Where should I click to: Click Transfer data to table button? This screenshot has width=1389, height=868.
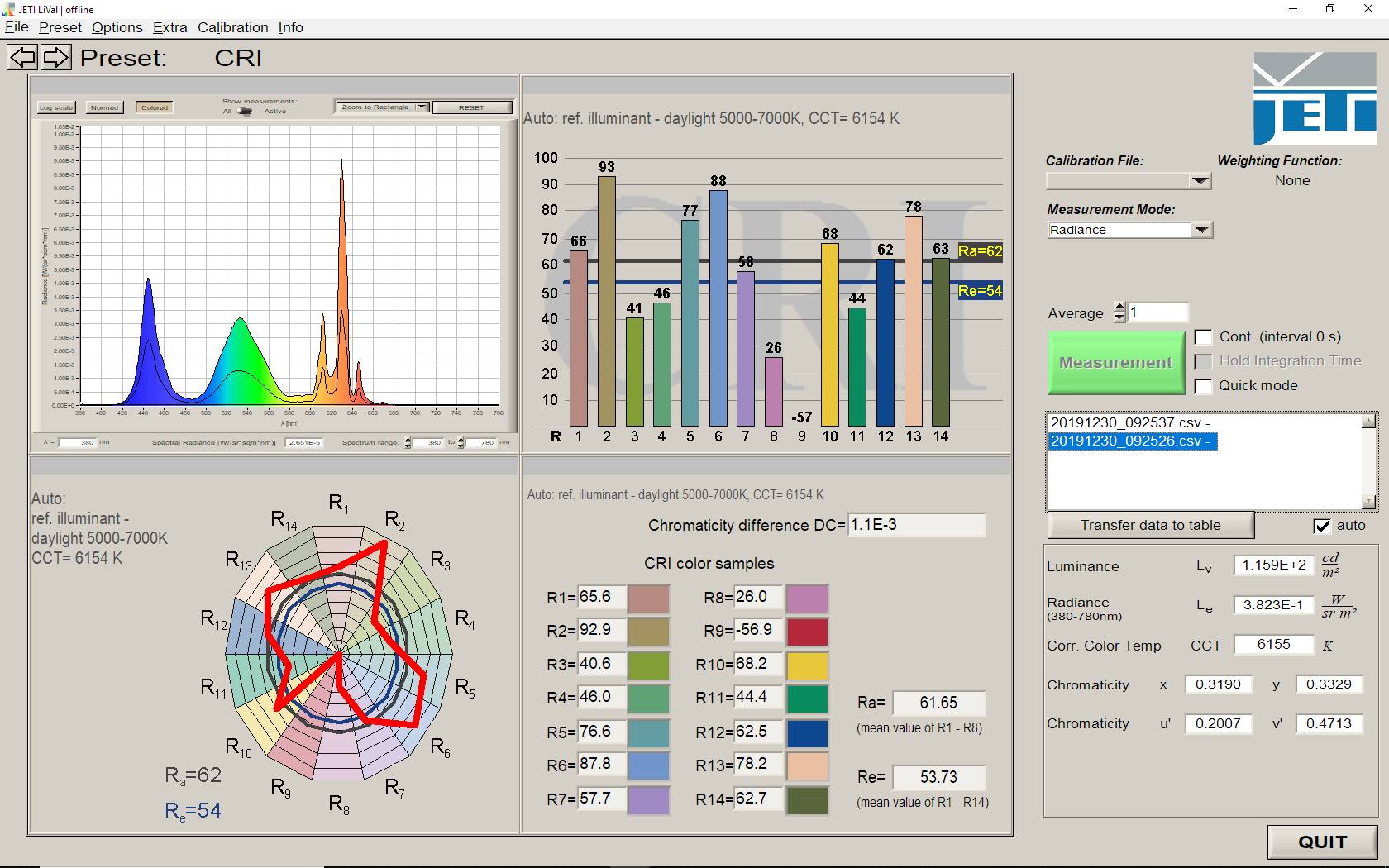1151,525
